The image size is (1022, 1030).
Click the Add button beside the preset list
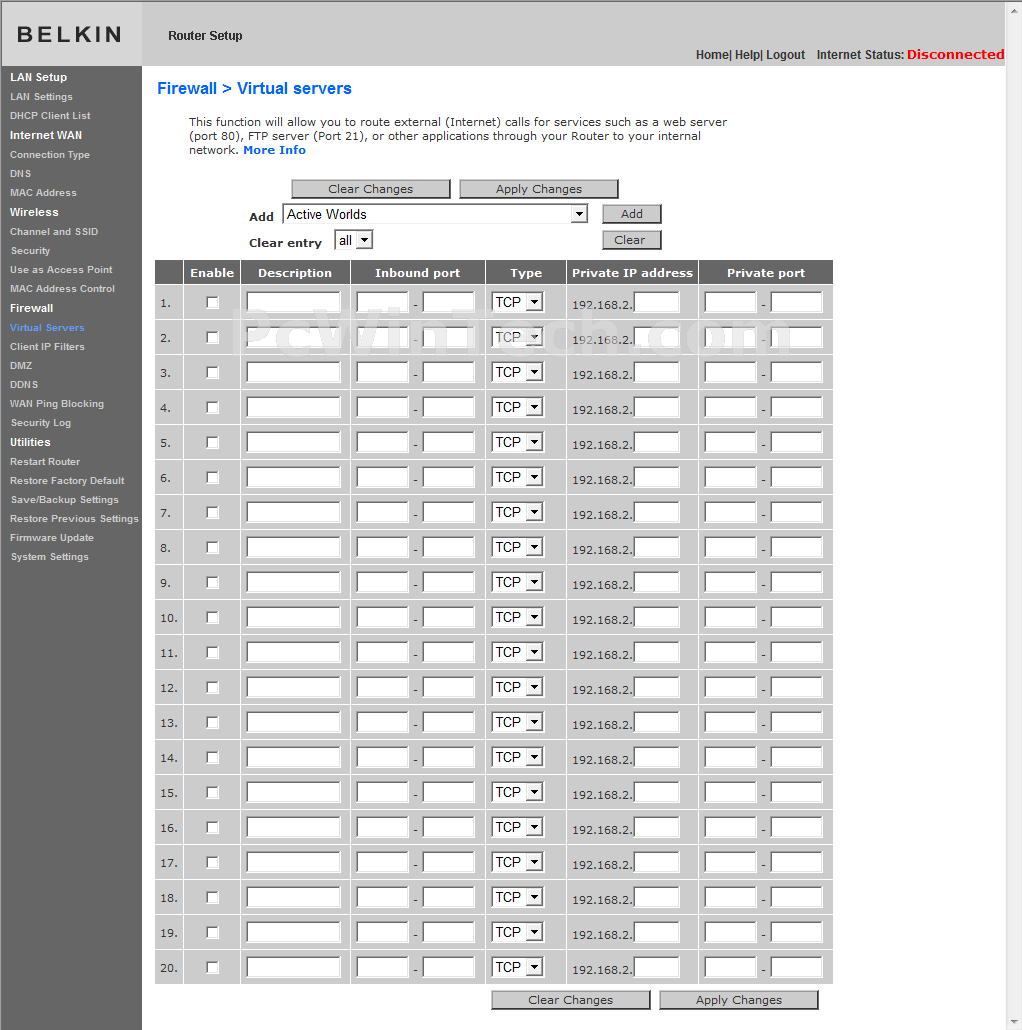(632, 214)
